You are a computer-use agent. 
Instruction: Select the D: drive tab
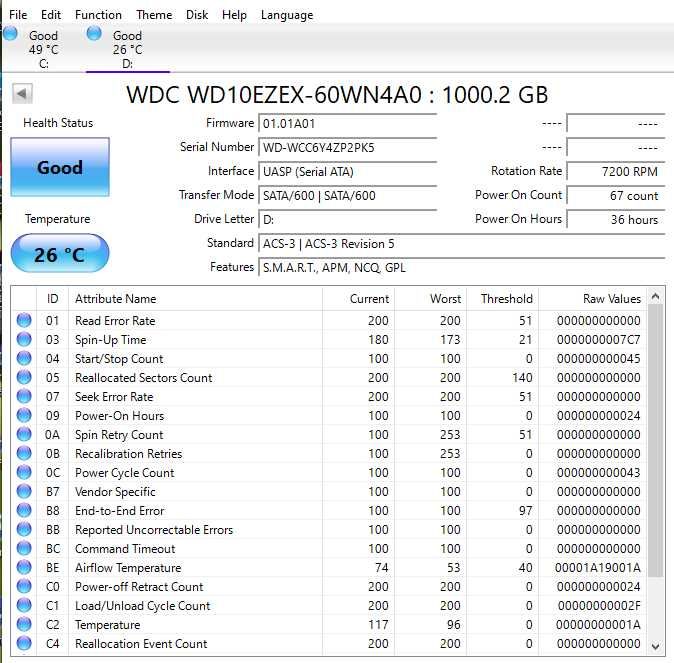[x=128, y=49]
